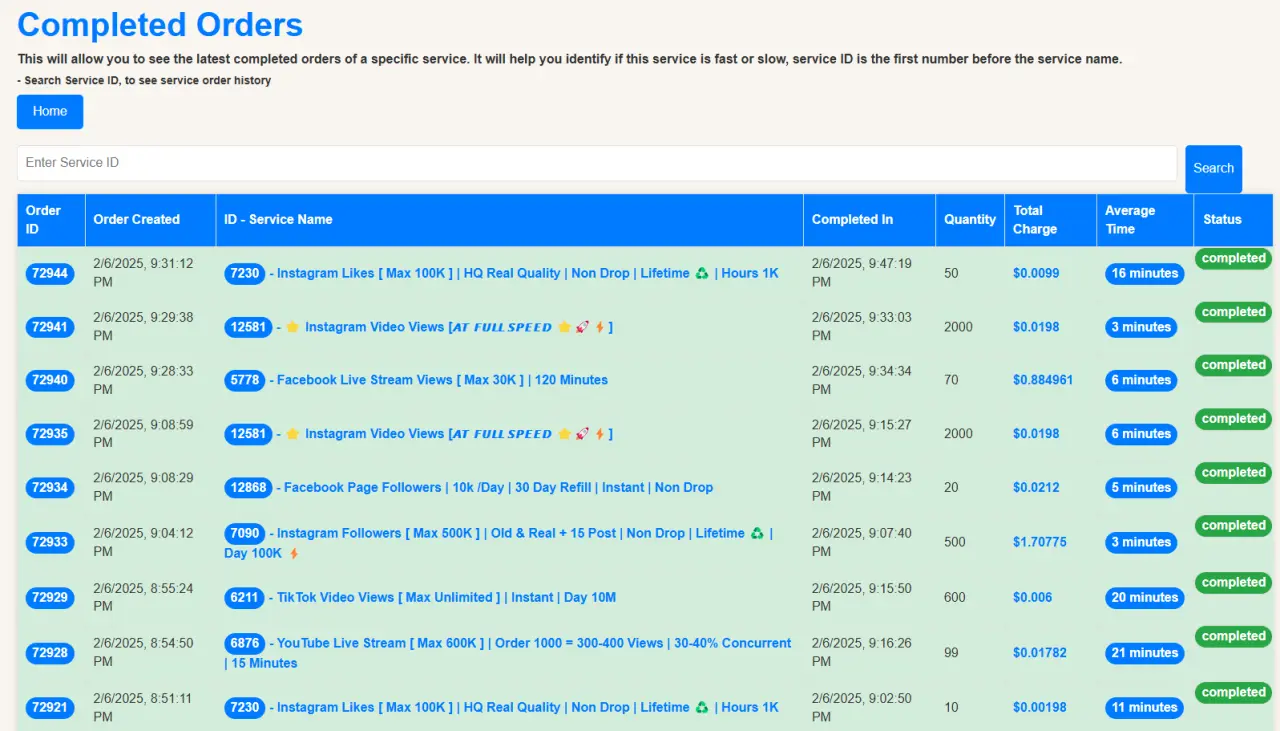Open order ID badge 72921
This screenshot has height=731, width=1280.
(x=50, y=708)
